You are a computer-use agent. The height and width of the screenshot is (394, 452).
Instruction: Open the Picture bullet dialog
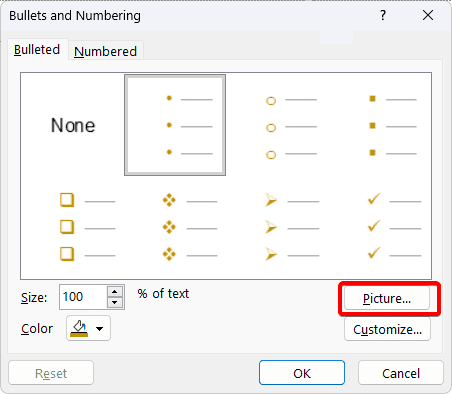[x=387, y=298]
